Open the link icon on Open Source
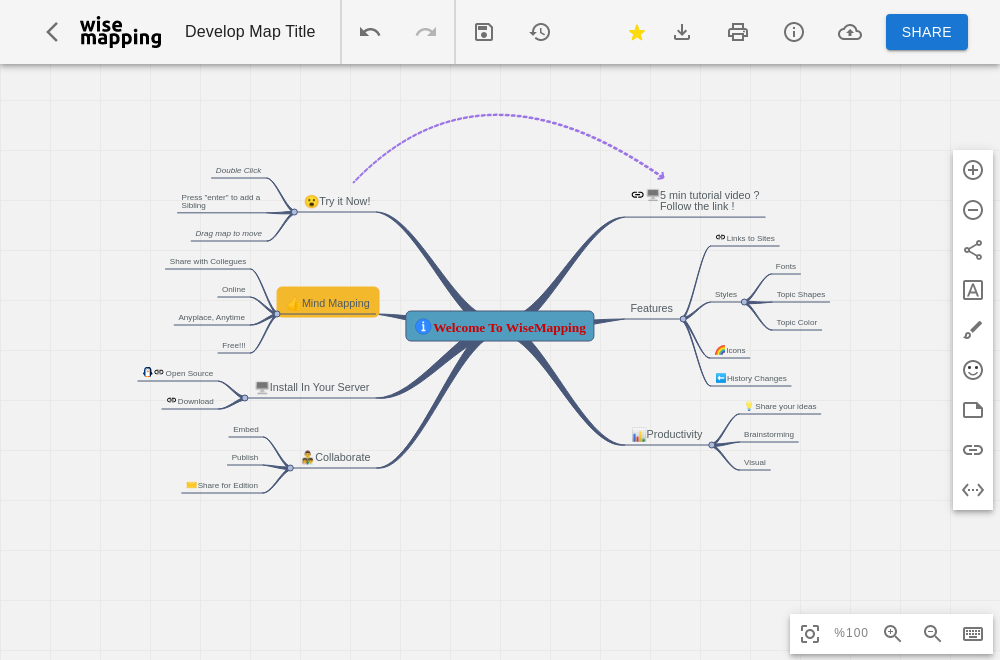This screenshot has width=1000, height=660. pos(159,372)
